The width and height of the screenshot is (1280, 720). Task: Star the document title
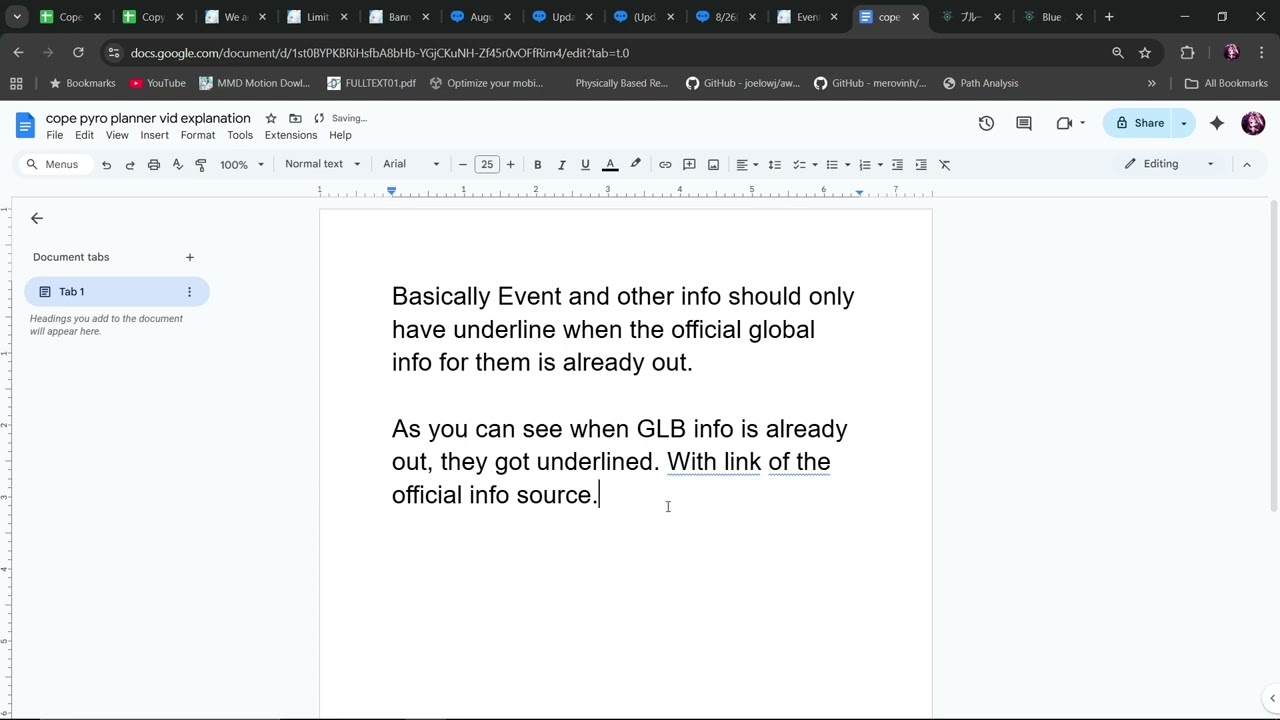point(271,118)
